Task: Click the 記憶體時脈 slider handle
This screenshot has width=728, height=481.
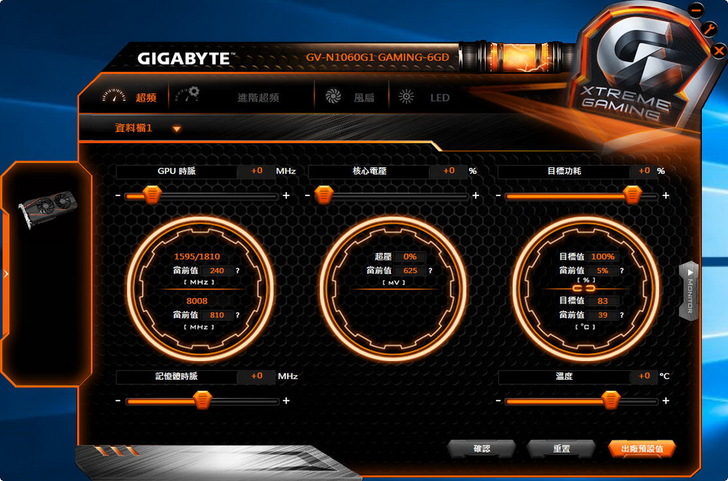Action: click(202, 400)
